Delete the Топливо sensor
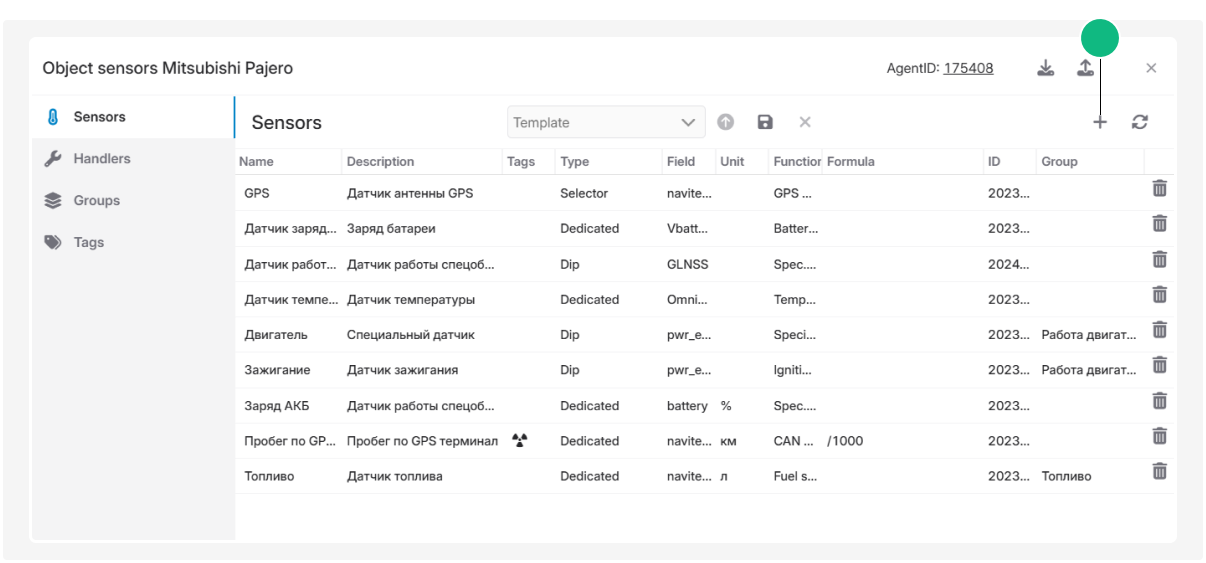 [1159, 471]
